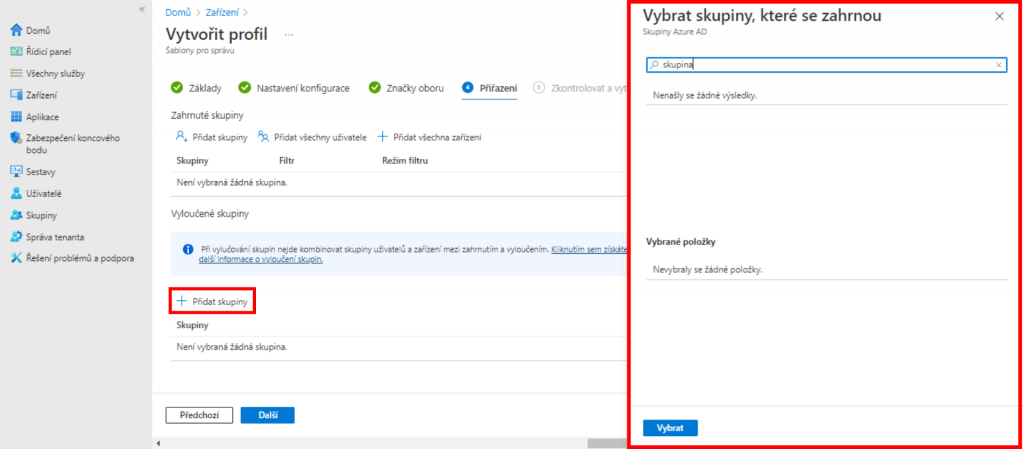Click the Domů breadcrumb link

pos(177,12)
